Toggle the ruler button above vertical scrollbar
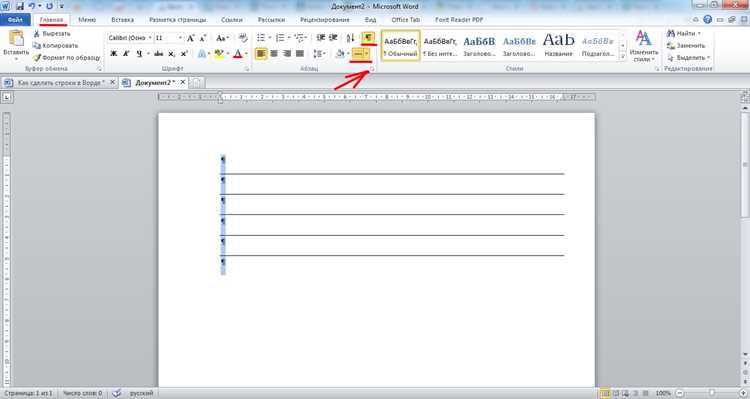This screenshot has width=750, height=399. pos(745,98)
